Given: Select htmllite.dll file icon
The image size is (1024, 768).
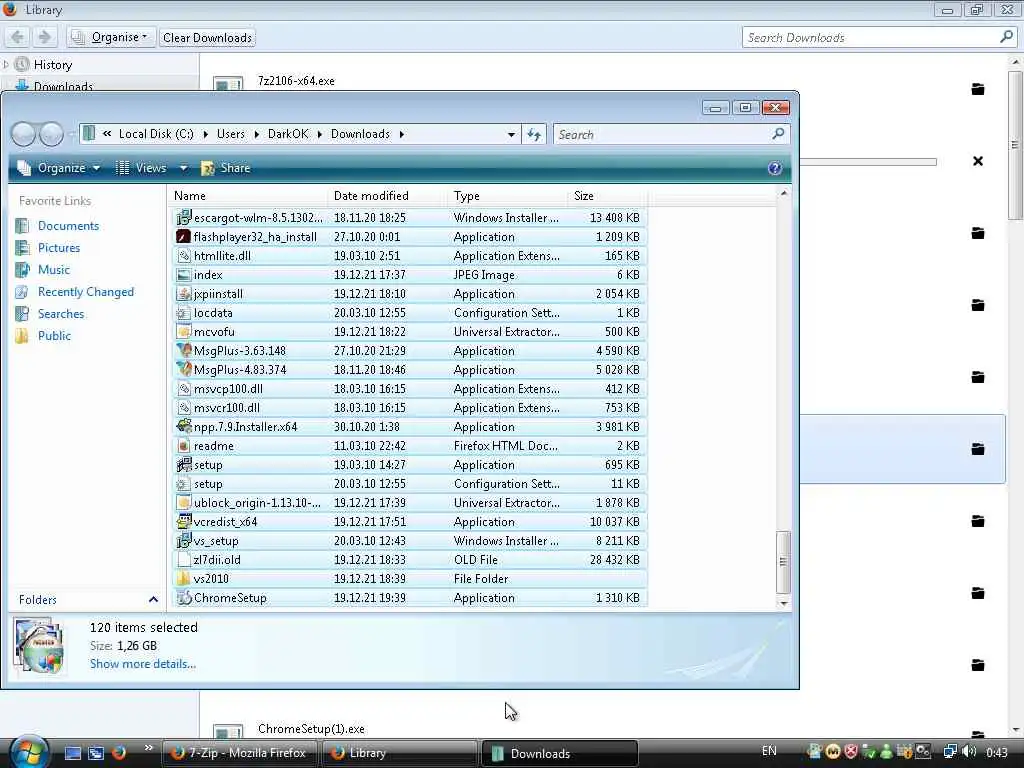Looking at the screenshot, I should (x=184, y=255).
